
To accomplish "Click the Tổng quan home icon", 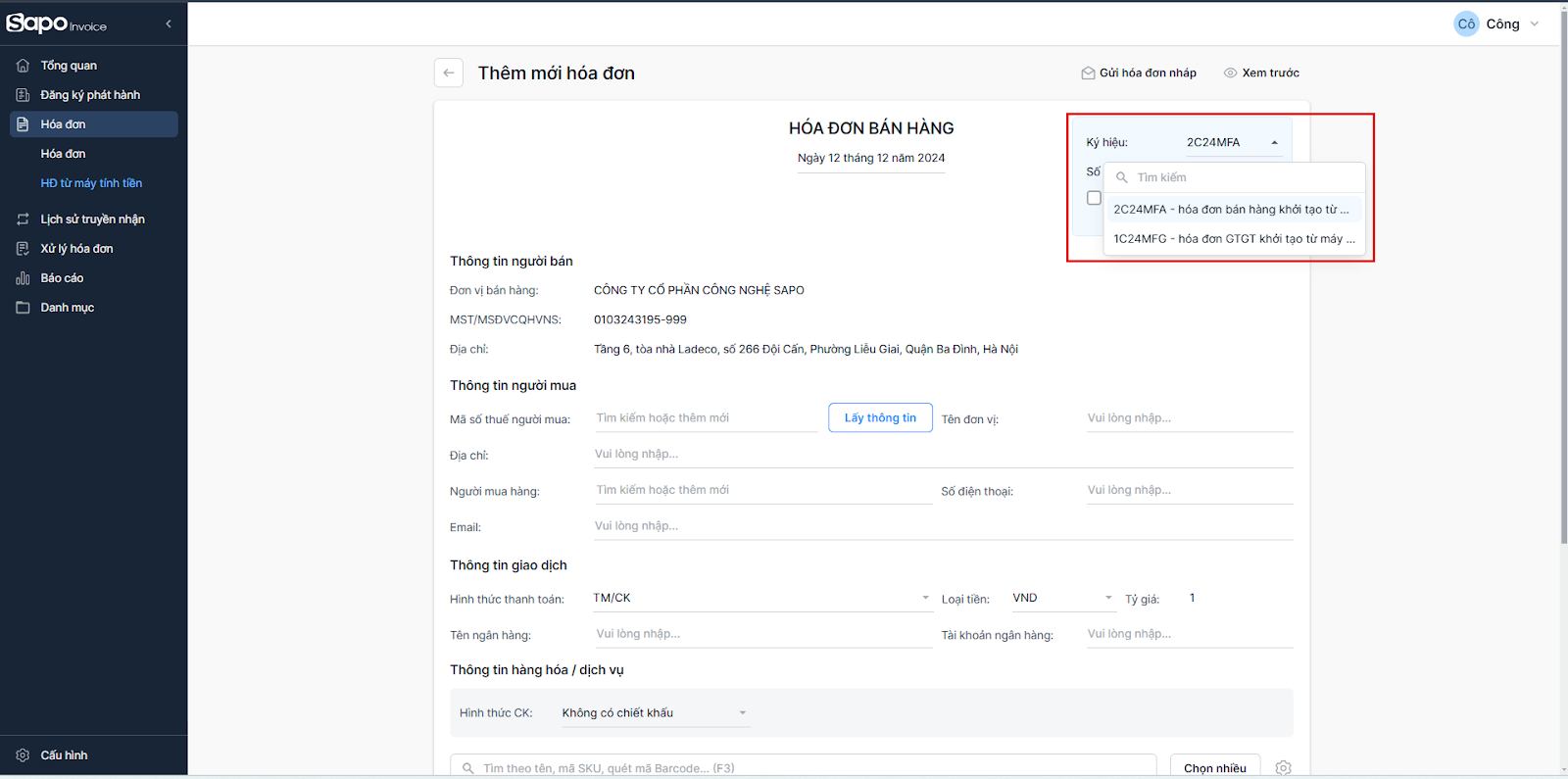I will click(23, 66).
